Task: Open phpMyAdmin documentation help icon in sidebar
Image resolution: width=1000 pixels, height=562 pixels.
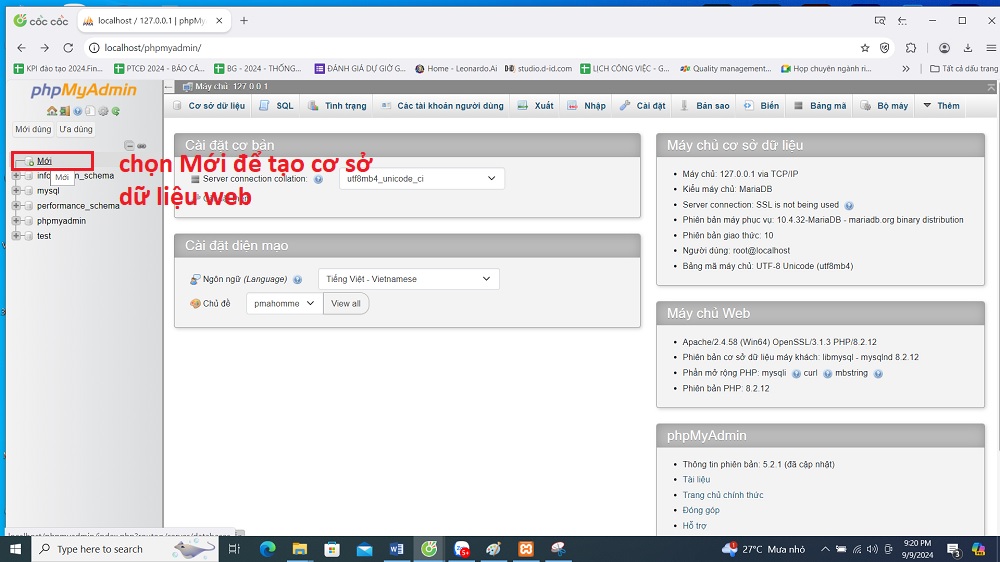Action: pyautogui.click(x=77, y=111)
